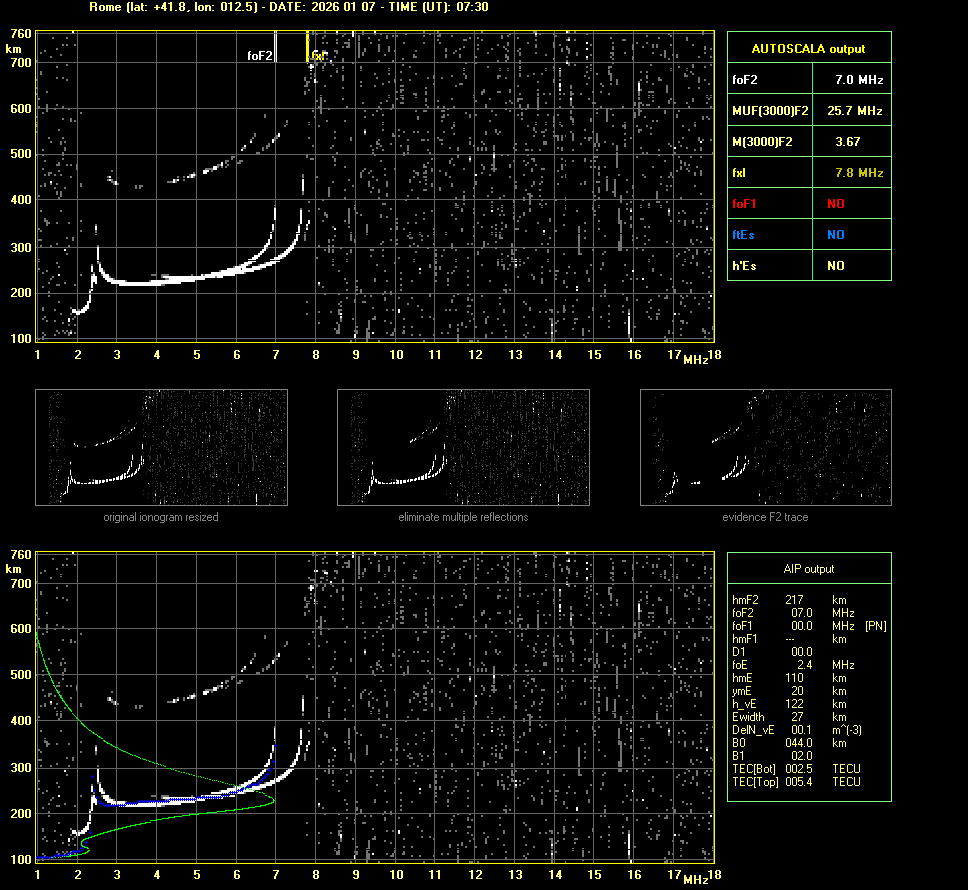Select the M(3000)F2 value 3.67
The height and width of the screenshot is (890, 968).
click(x=847, y=142)
